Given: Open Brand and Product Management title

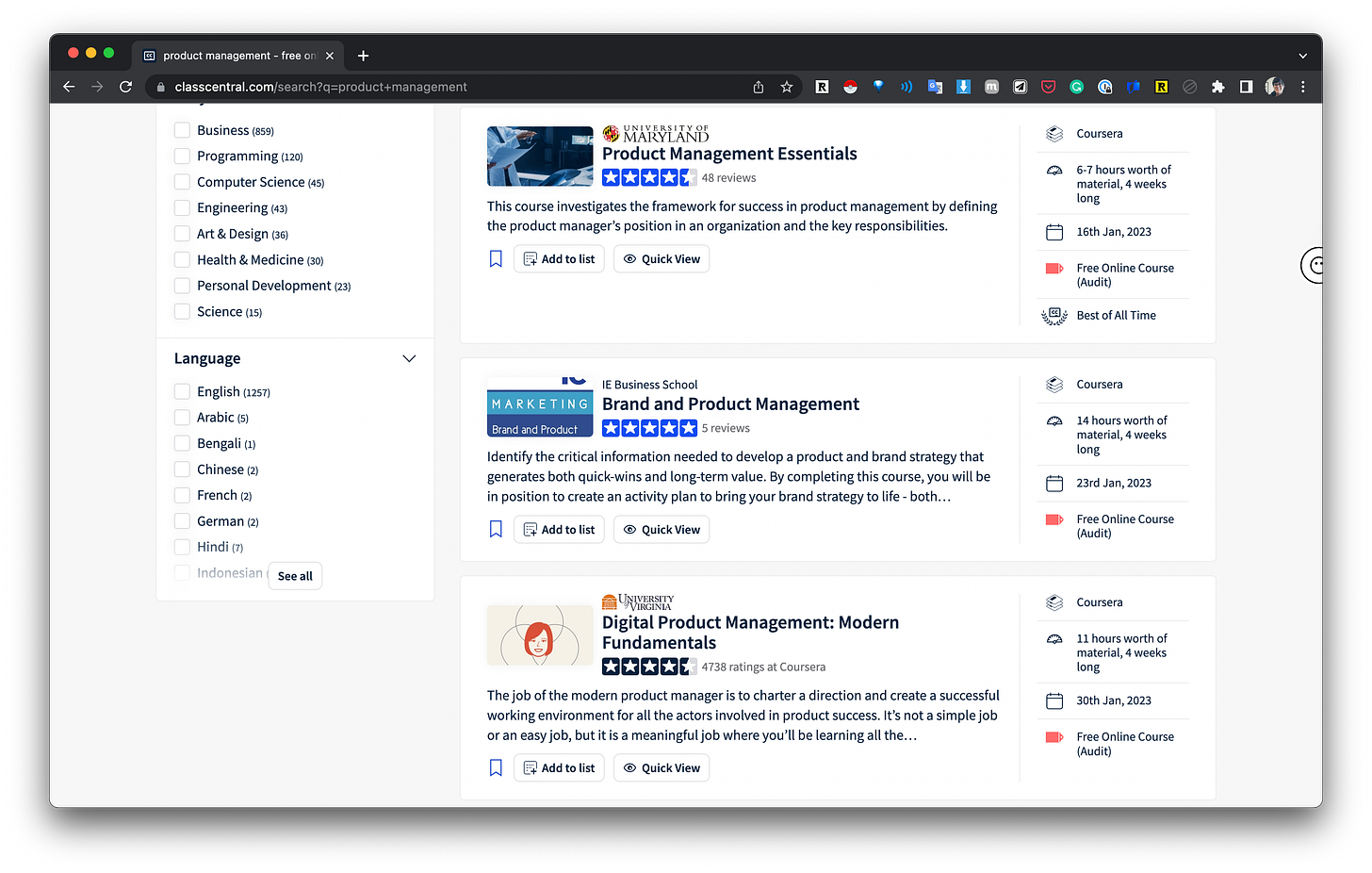Looking at the screenshot, I should (x=730, y=404).
